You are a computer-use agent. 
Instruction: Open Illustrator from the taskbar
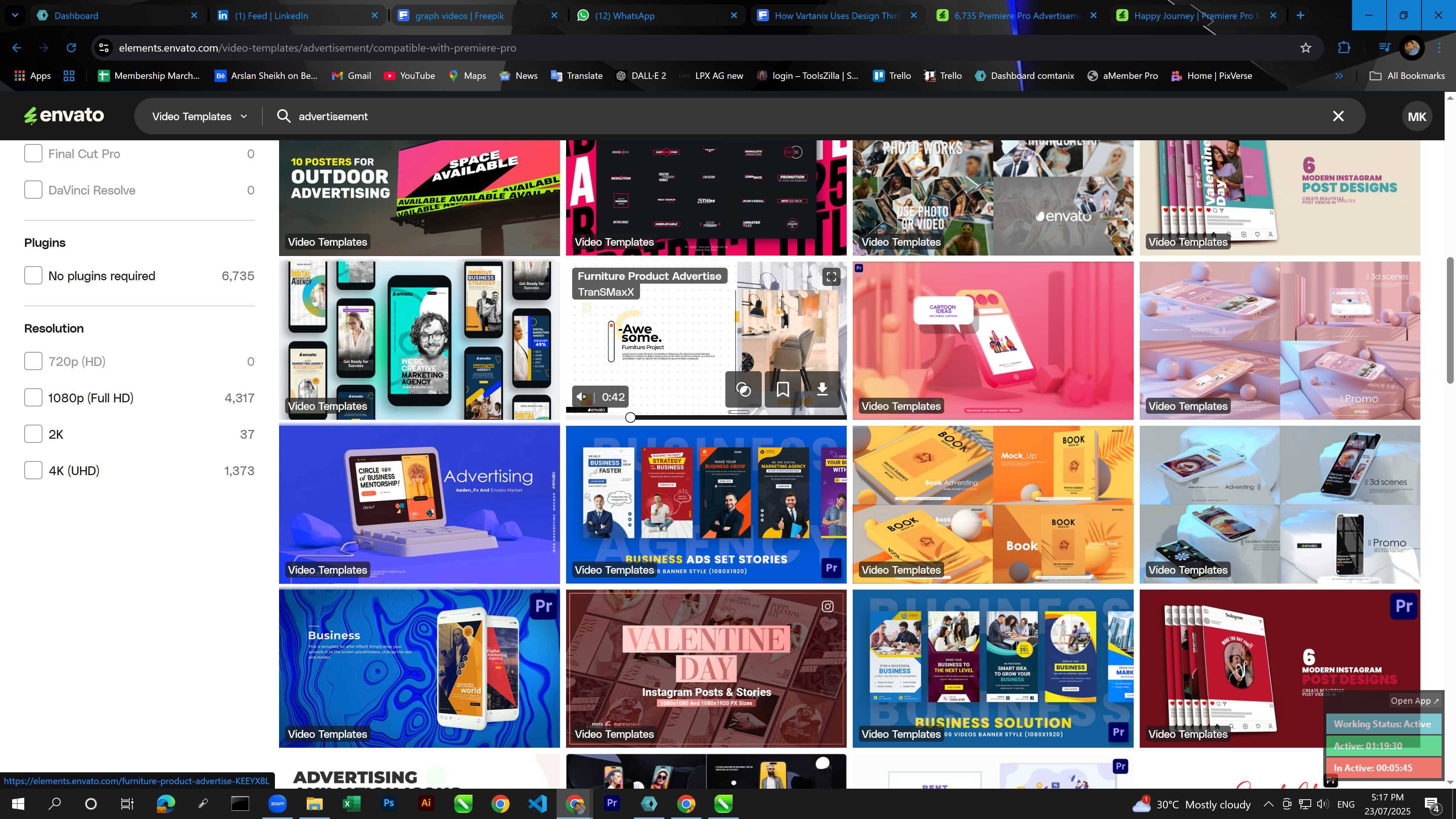click(x=426, y=803)
